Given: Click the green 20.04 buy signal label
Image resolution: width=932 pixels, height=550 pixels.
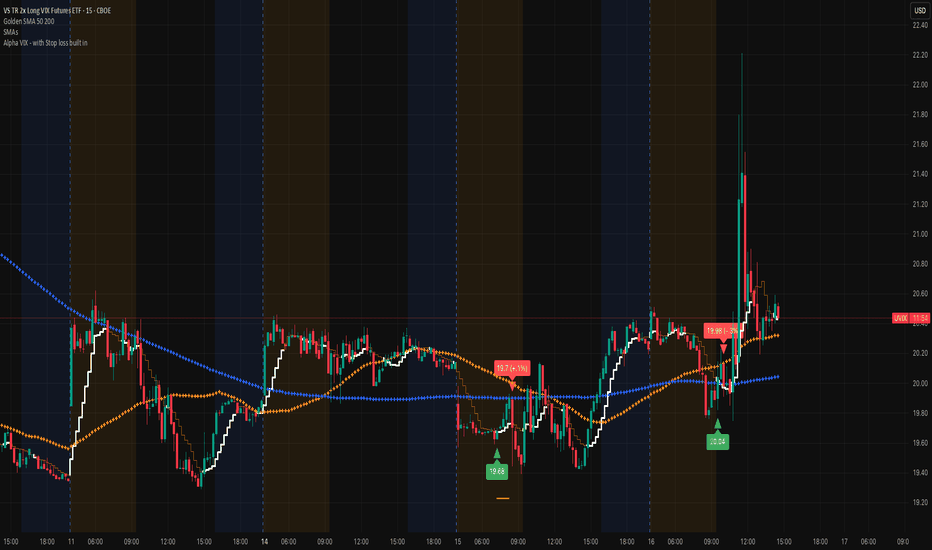Looking at the screenshot, I should coord(717,441).
